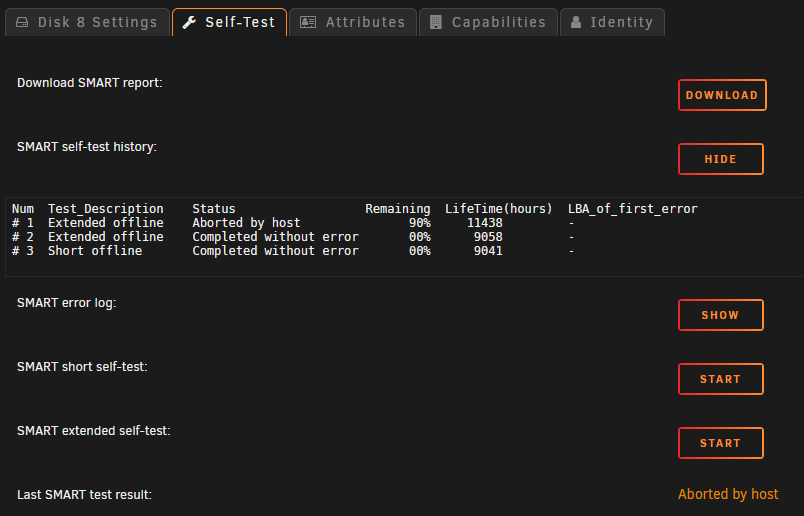The width and height of the screenshot is (804, 516).
Task: Go to the Identity tab
Action: click(612, 22)
